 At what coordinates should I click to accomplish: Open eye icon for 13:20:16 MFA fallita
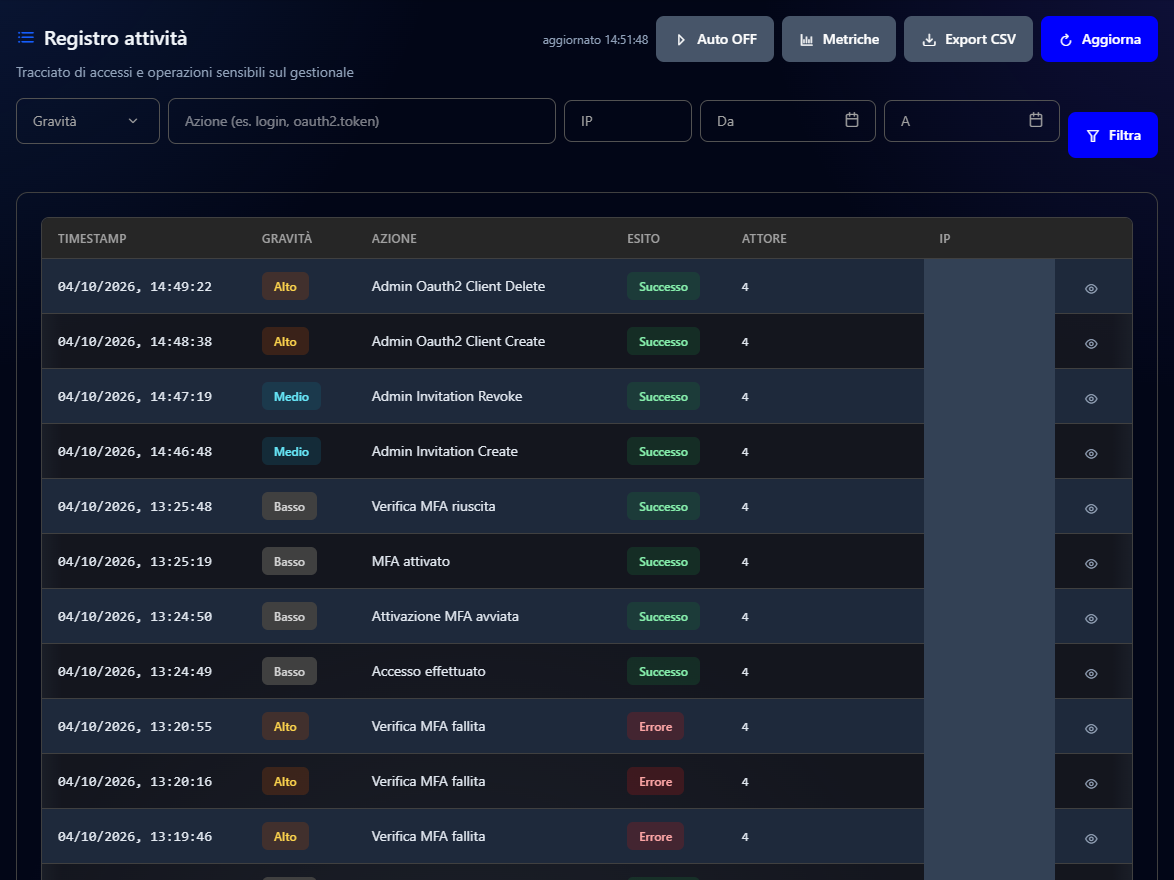(x=1092, y=783)
